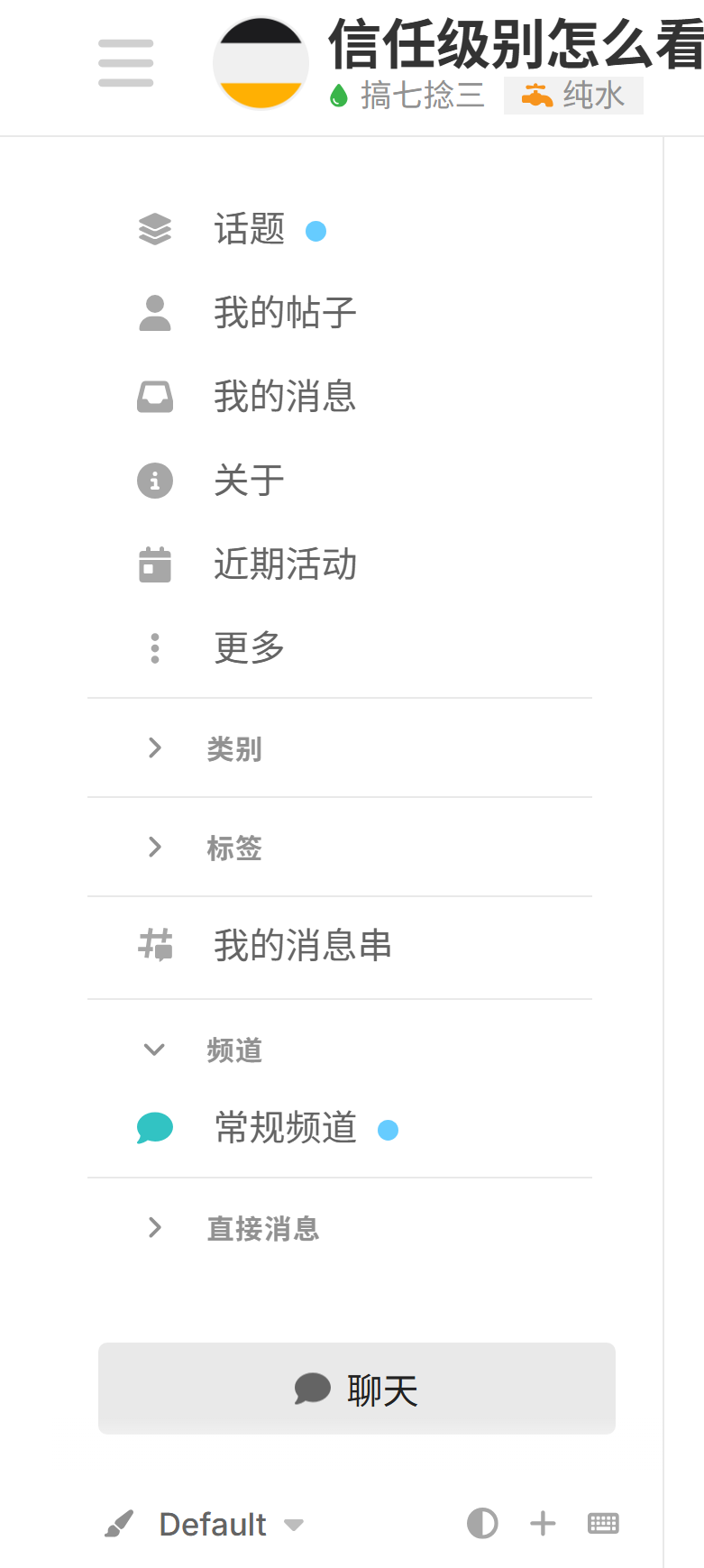Expand the 直接消息 section

click(x=340, y=1228)
